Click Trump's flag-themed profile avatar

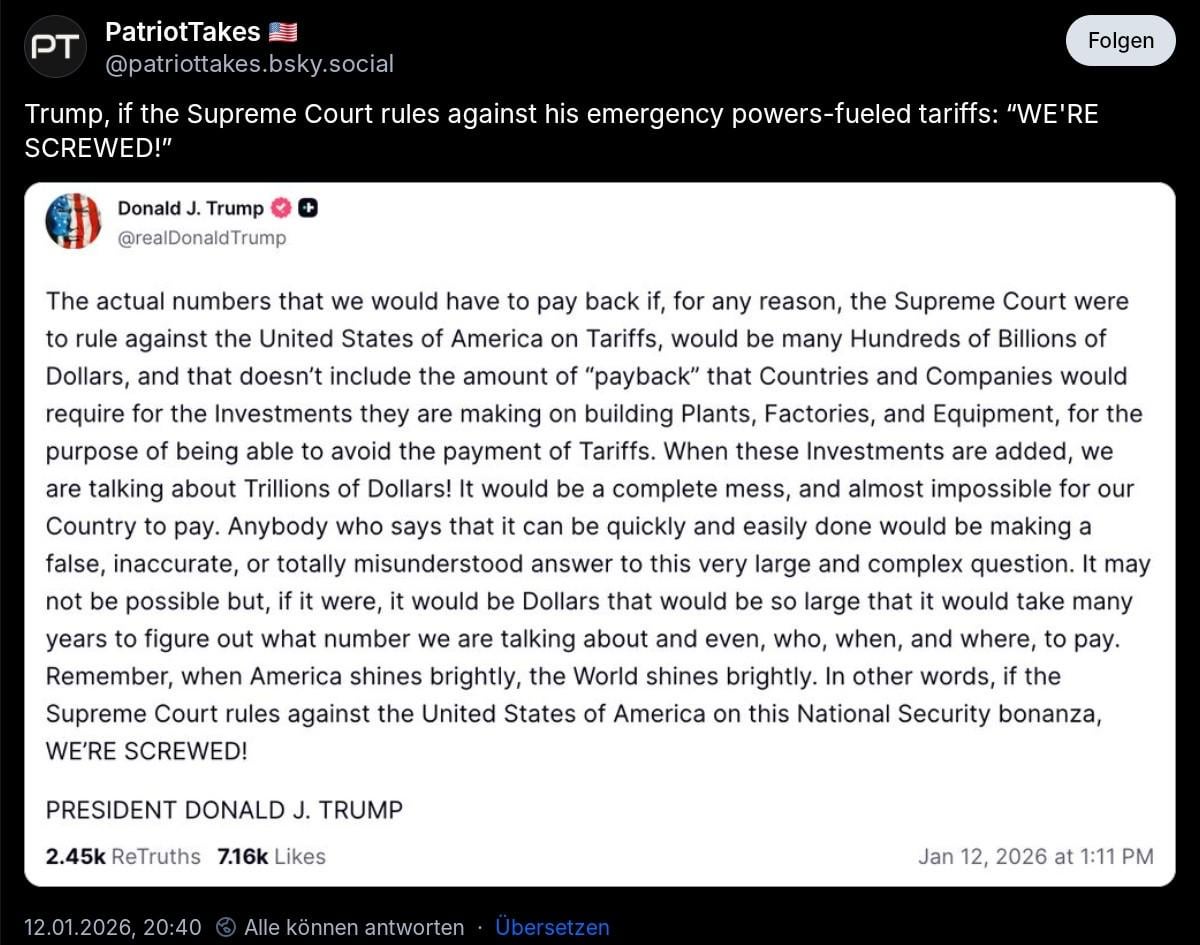click(73, 221)
